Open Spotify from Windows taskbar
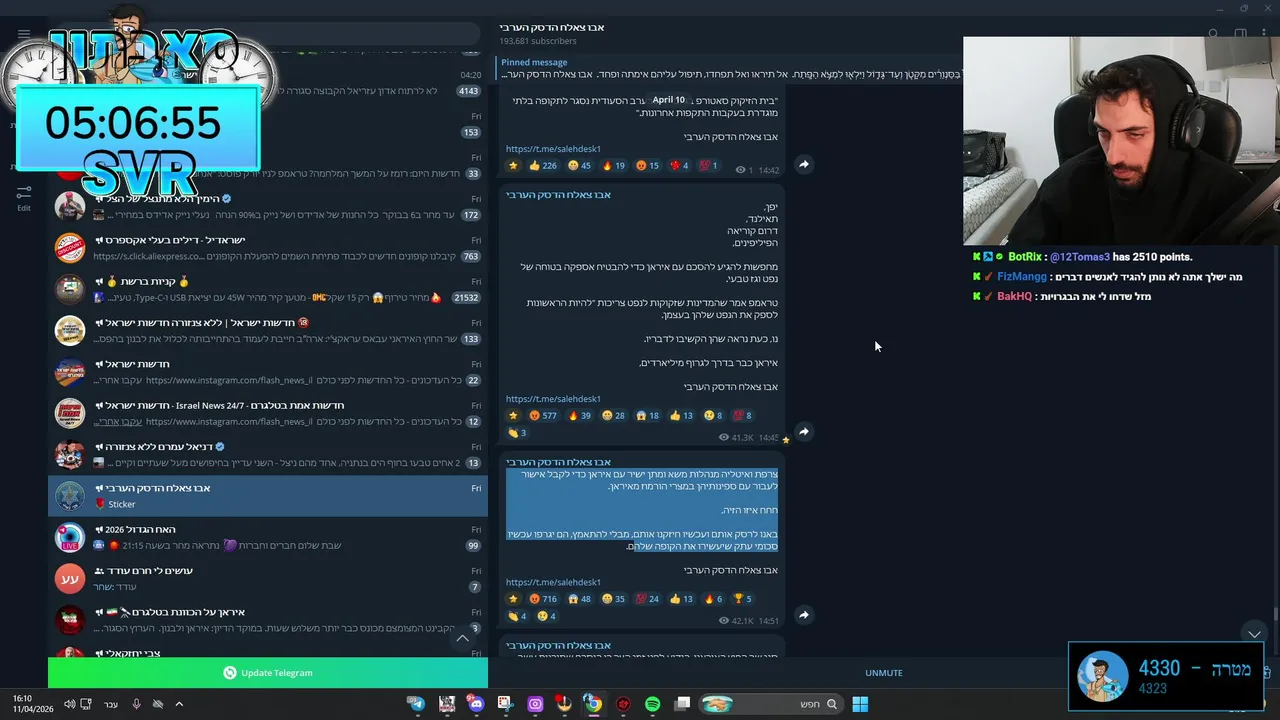This screenshot has height=720, width=1280. (652, 704)
